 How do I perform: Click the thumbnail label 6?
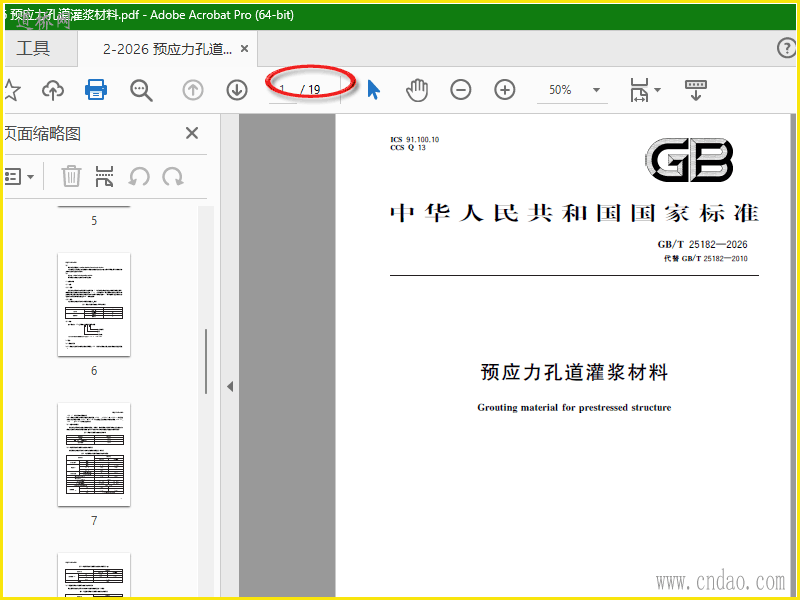pos(94,371)
